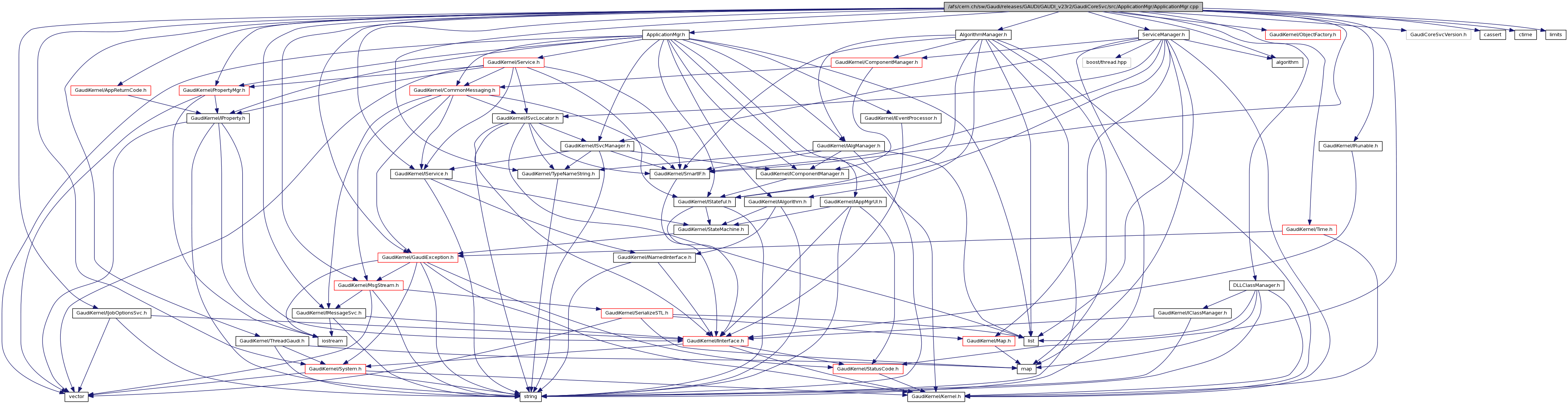The image size is (1568, 404).
Task: Click GaudiKernel/Kernel.h node at bottom
Action: click(x=936, y=397)
